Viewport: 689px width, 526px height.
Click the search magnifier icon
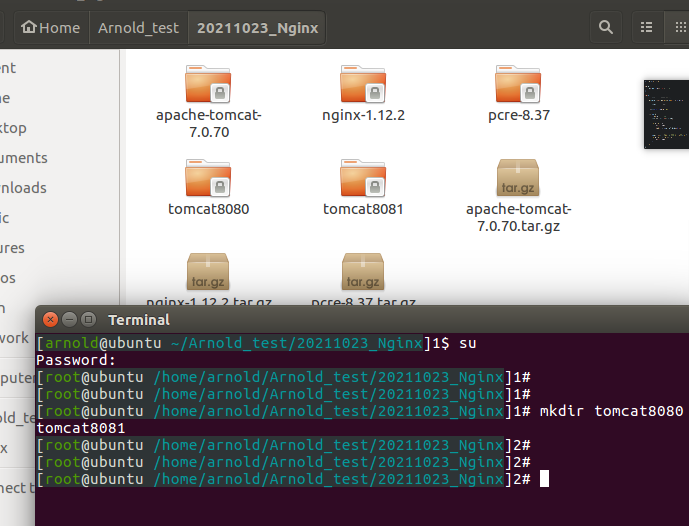pyautogui.click(x=606, y=28)
